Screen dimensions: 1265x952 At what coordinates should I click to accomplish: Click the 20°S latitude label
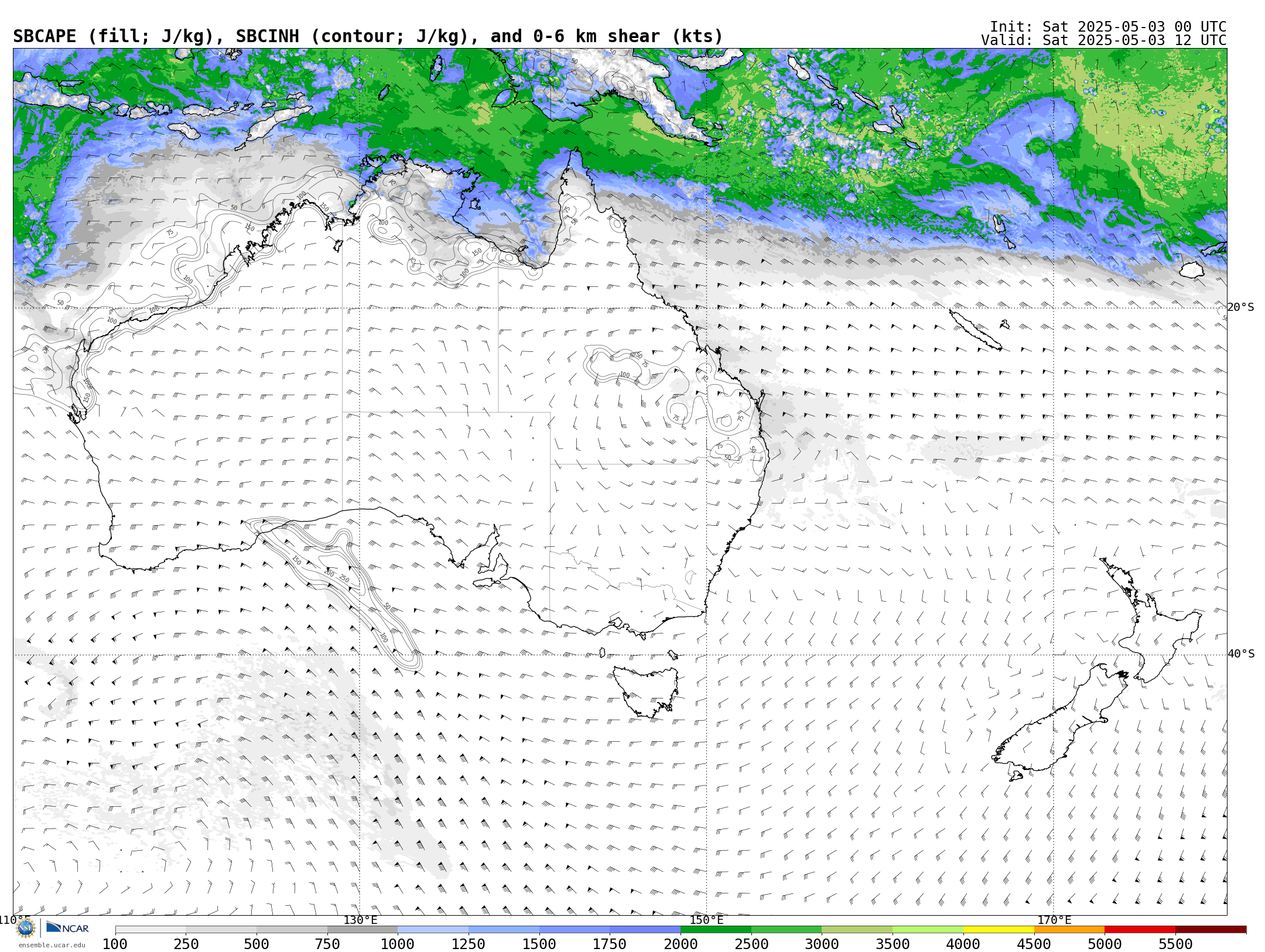[x=1240, y=307]
